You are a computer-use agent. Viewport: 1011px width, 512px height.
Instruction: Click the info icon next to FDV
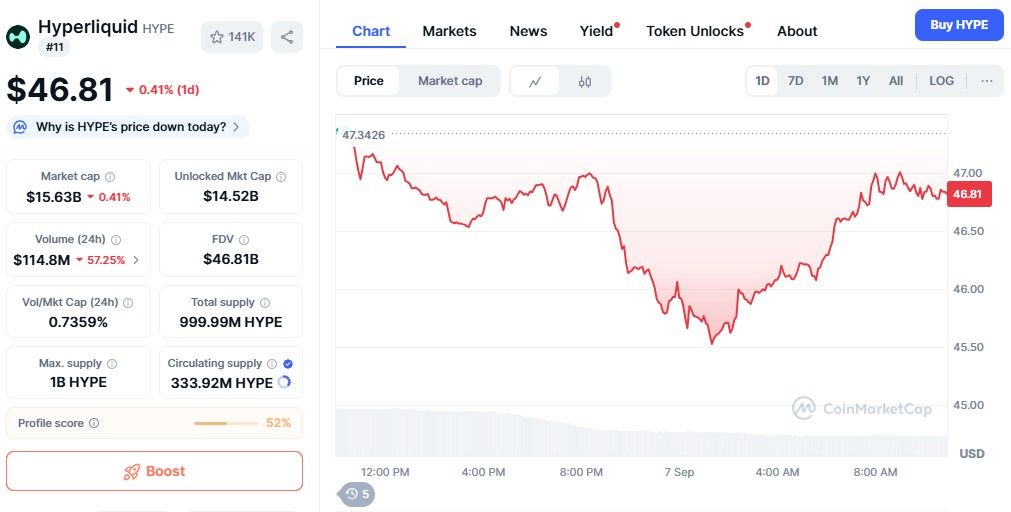[x=244, y=240]
